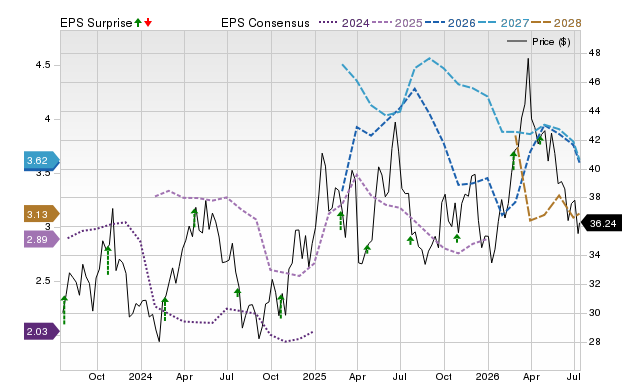Click the 4.5 label on EPS axis

point(43,65)
